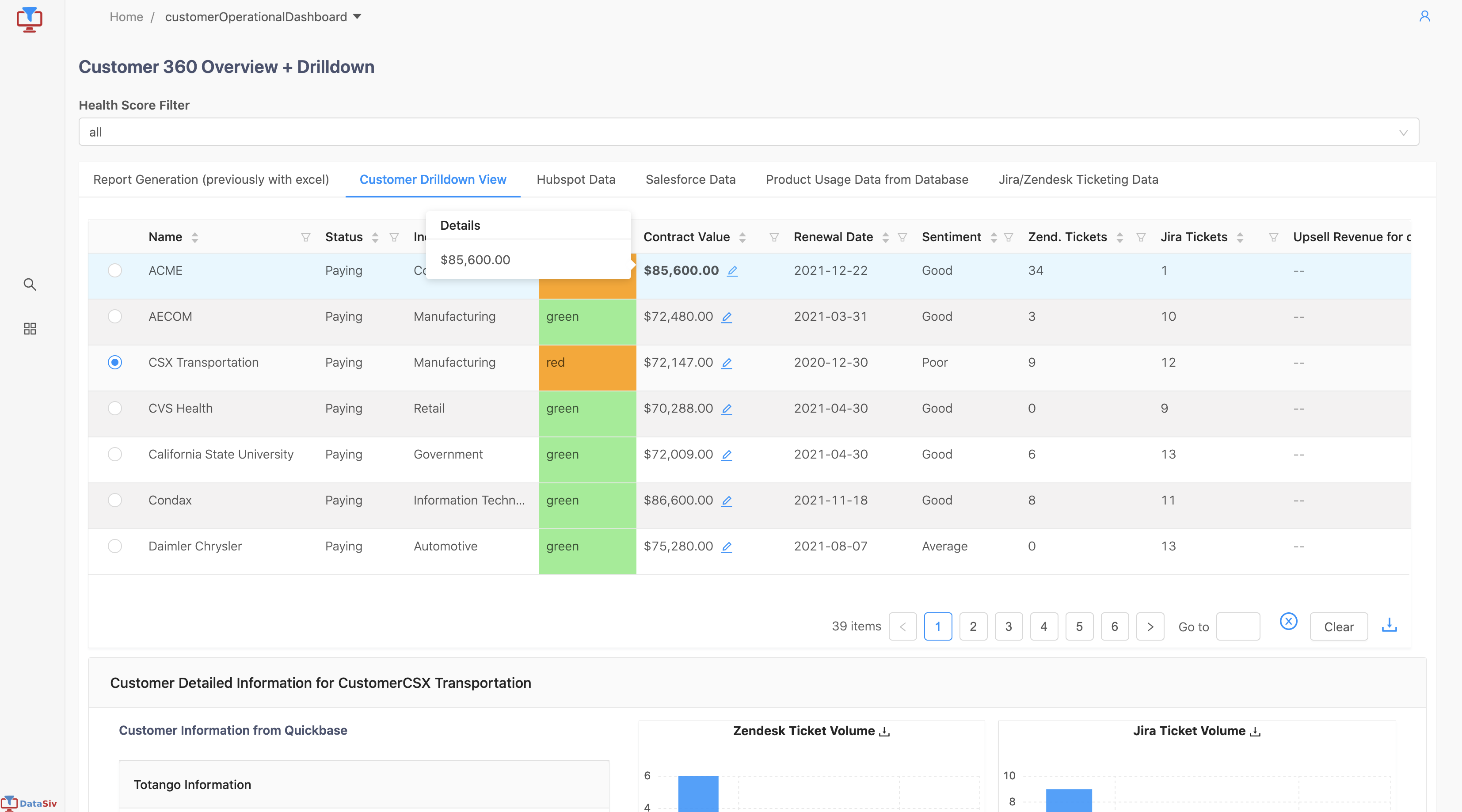Switch to Customer Drilldown View tab
This screenshot has height=812, width=1462.
(x=433, y=180)
